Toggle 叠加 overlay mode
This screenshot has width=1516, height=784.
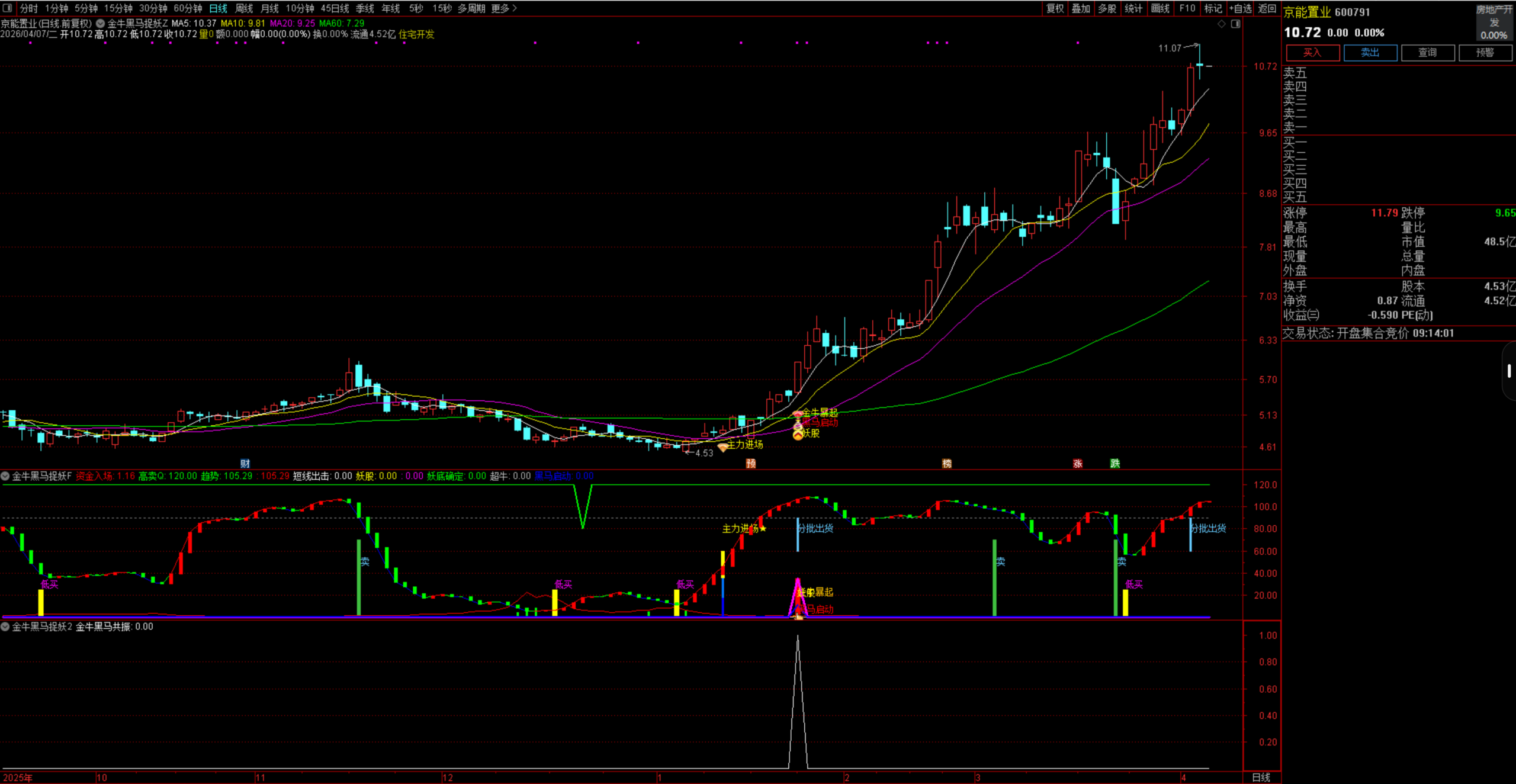[x=1081, y=8]
